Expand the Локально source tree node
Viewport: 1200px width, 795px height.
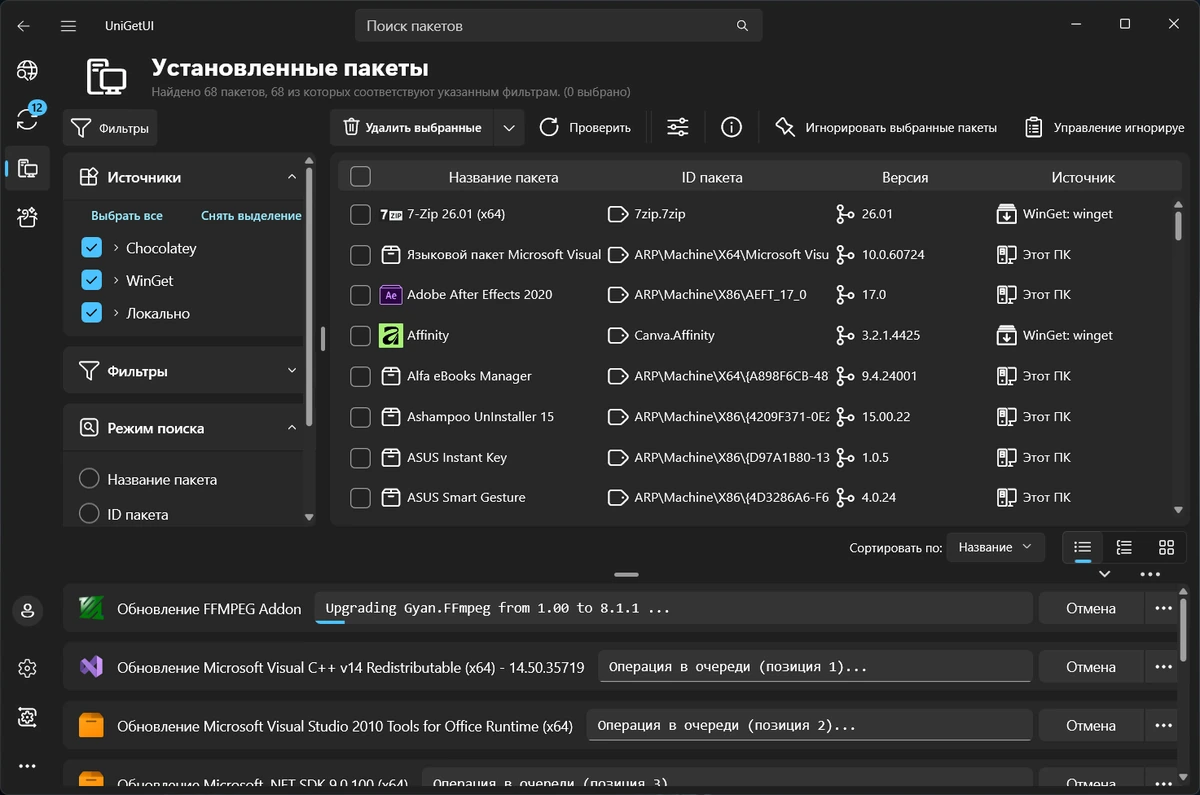[116, 313]
